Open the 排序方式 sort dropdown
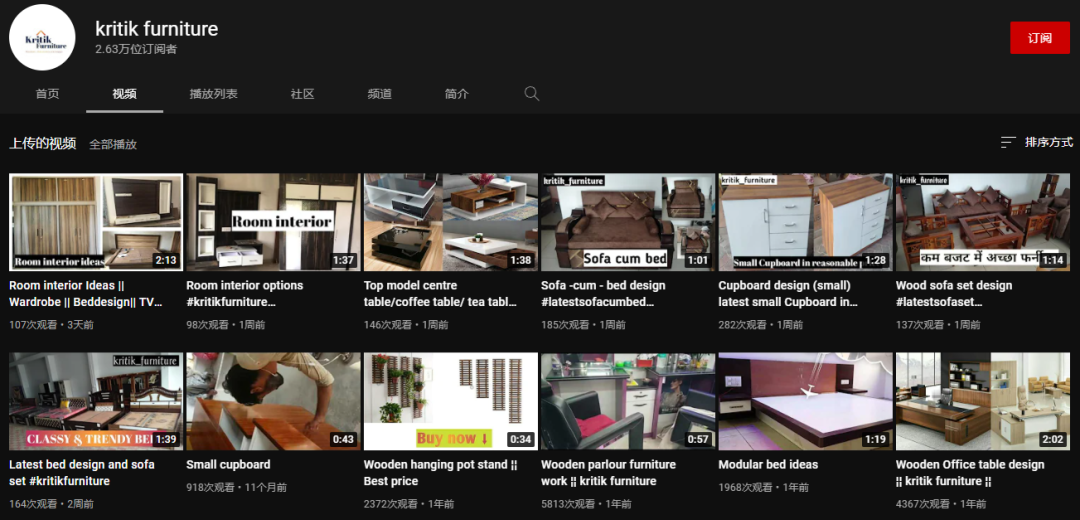Viewport: 1080px width, 520px height. [x=1037, y=143]
